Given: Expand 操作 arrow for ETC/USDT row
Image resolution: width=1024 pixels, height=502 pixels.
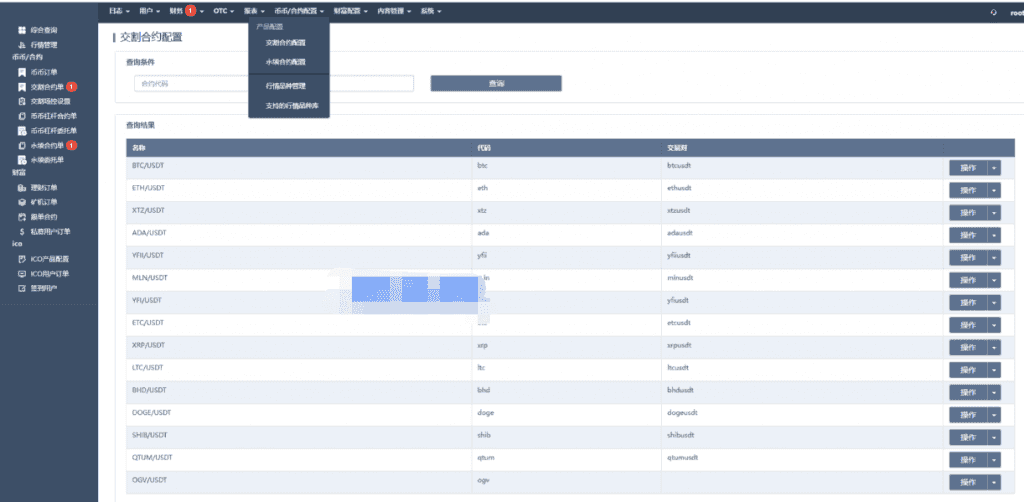Looking at the screenshot, I should [994, 325].
